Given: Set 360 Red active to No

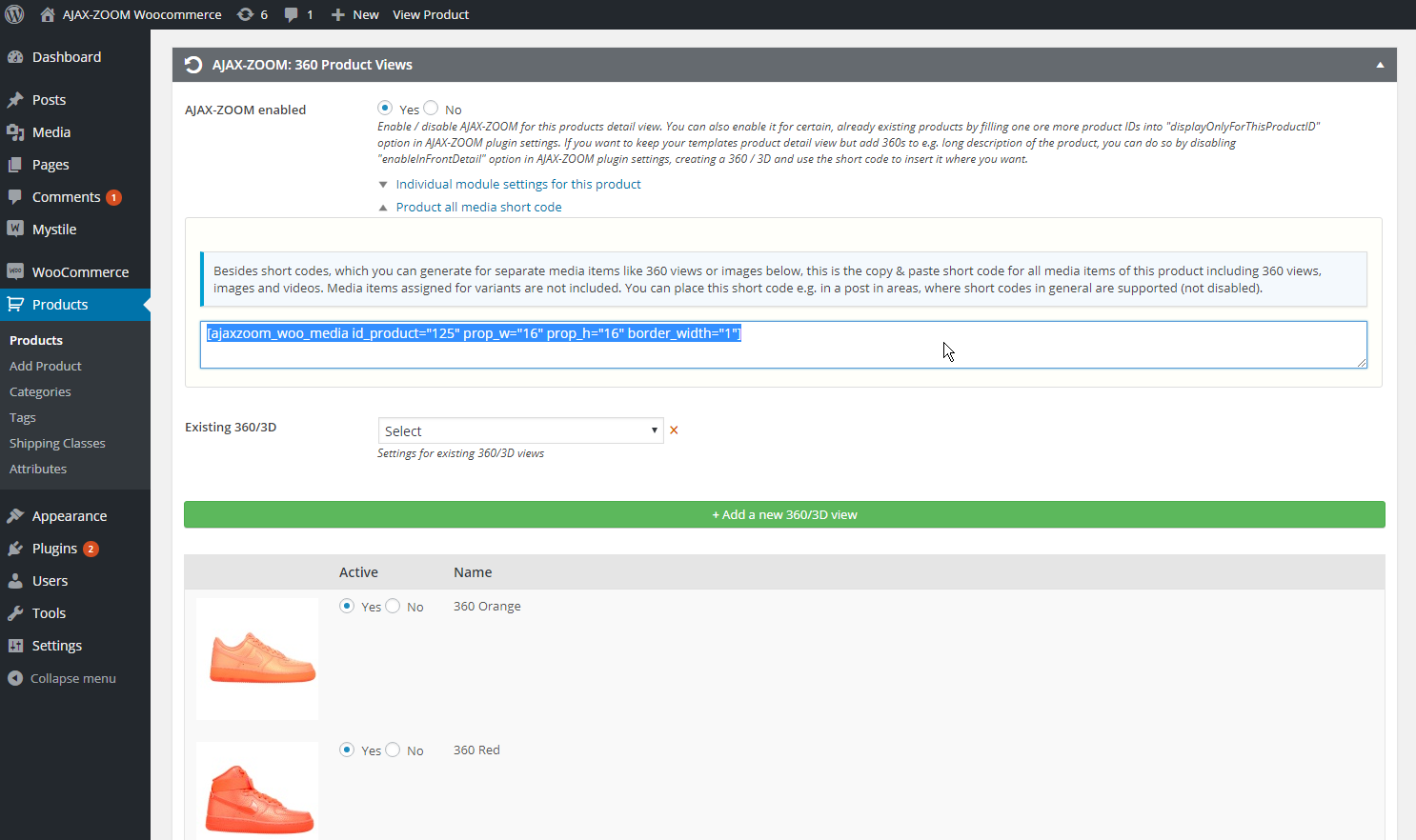Looking at the screenshot, I should coord(393,750).
